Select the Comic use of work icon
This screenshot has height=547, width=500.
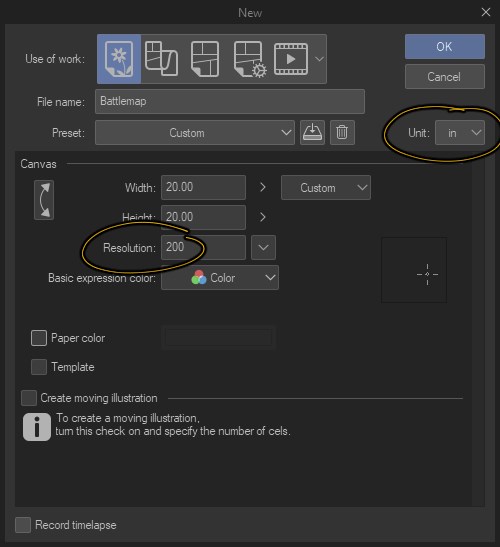205,59
